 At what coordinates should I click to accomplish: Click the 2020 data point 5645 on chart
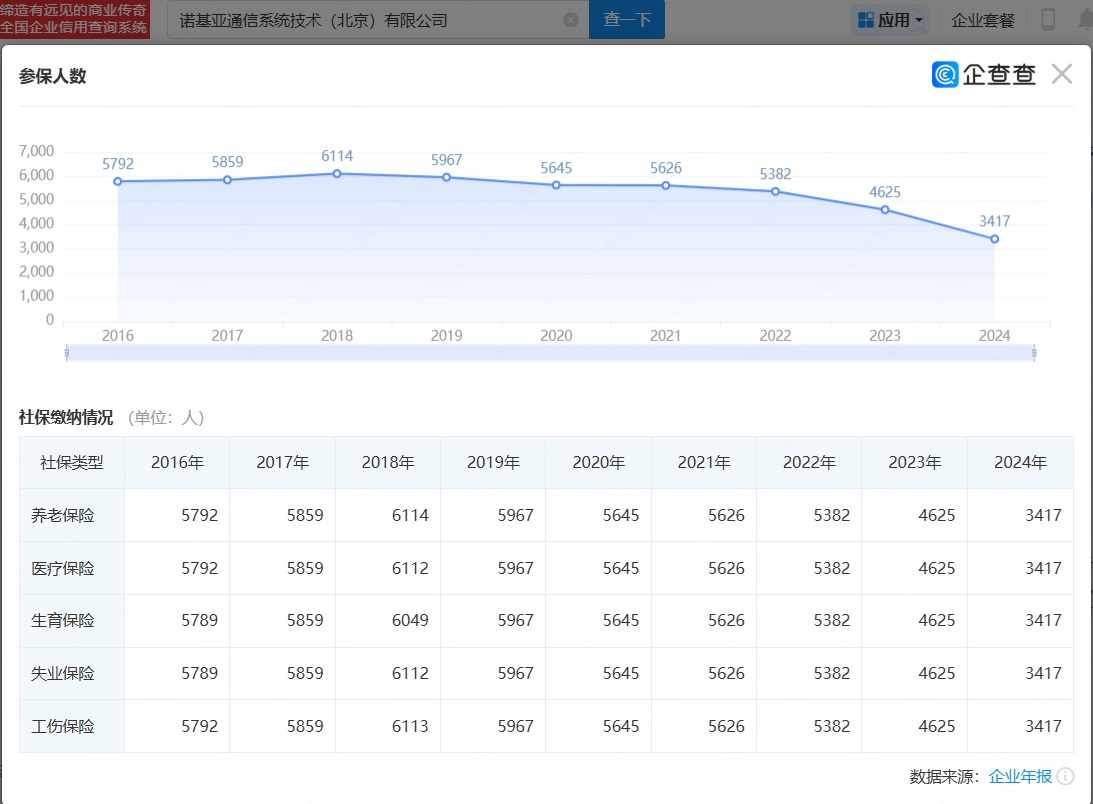(556, 185)
